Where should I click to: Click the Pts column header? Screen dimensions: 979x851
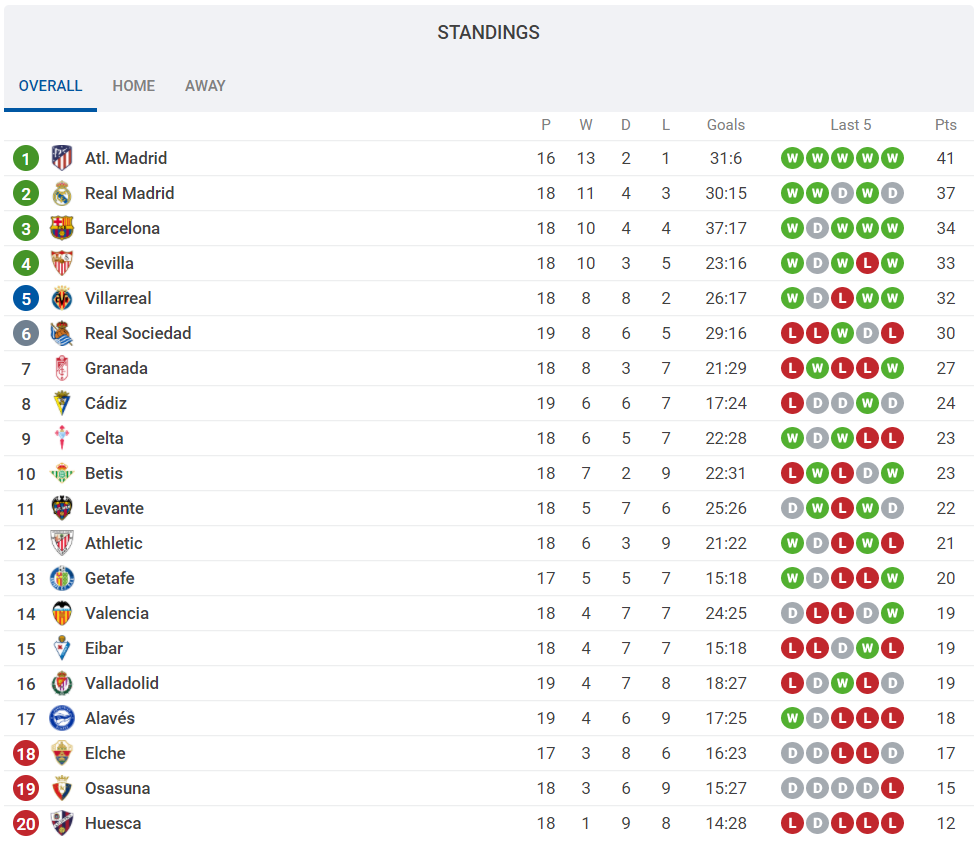945,125
